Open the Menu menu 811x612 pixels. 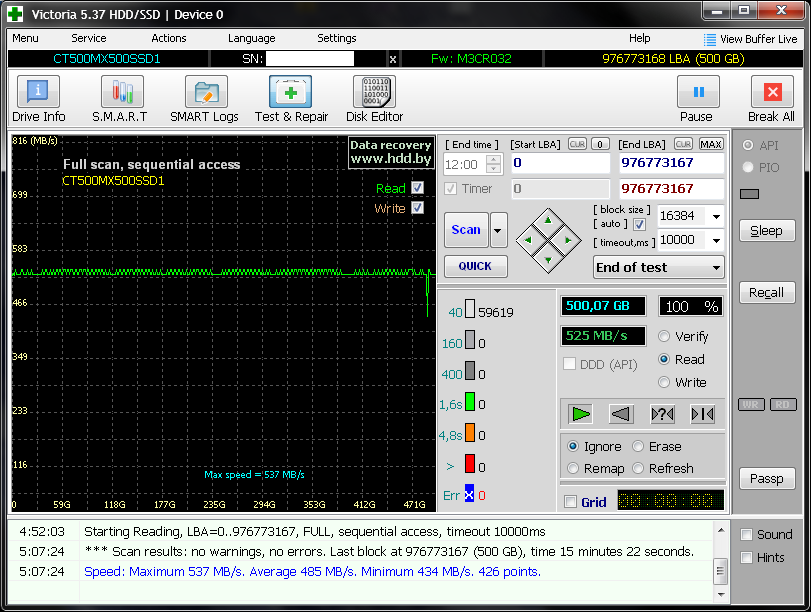tap(25, 38)
